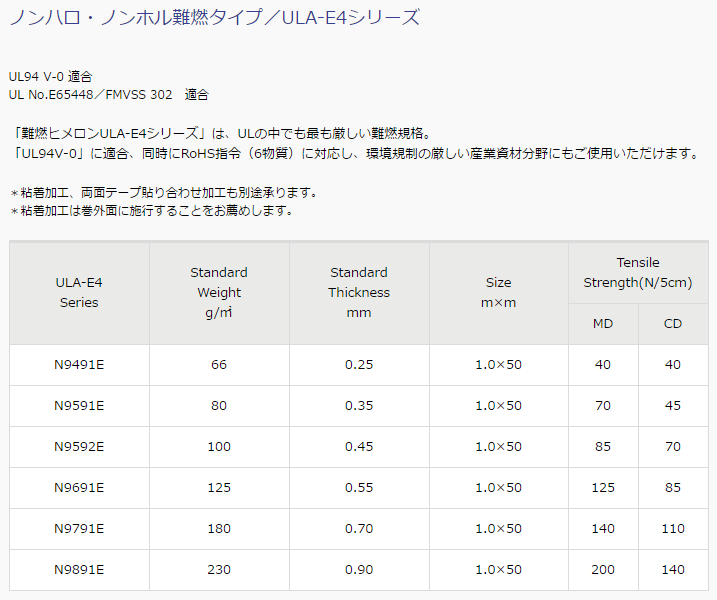
Task: Click the N9791E product code
Action: pos(79,529)
